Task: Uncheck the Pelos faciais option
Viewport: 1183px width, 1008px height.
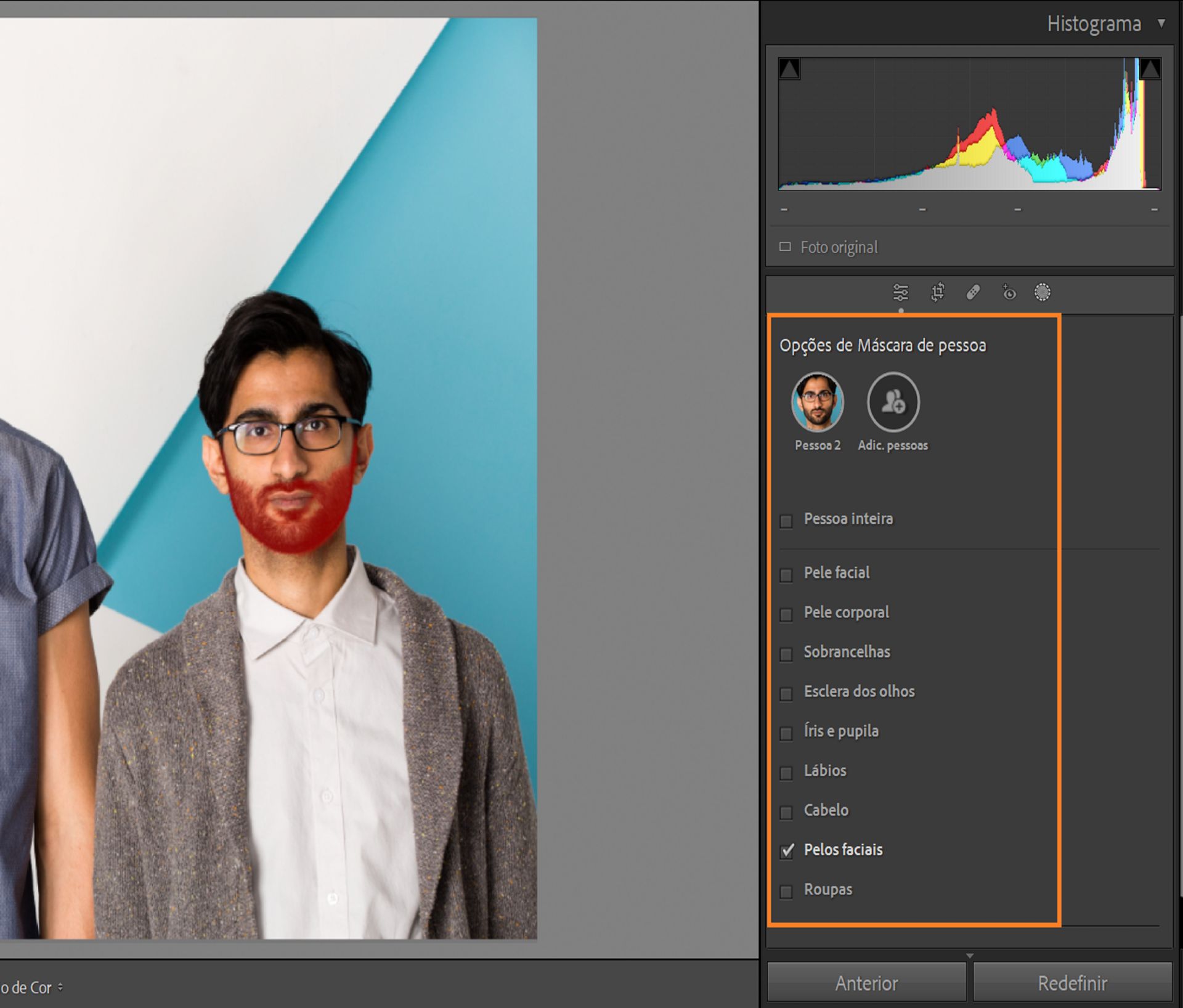Action: tap(787, 851)
